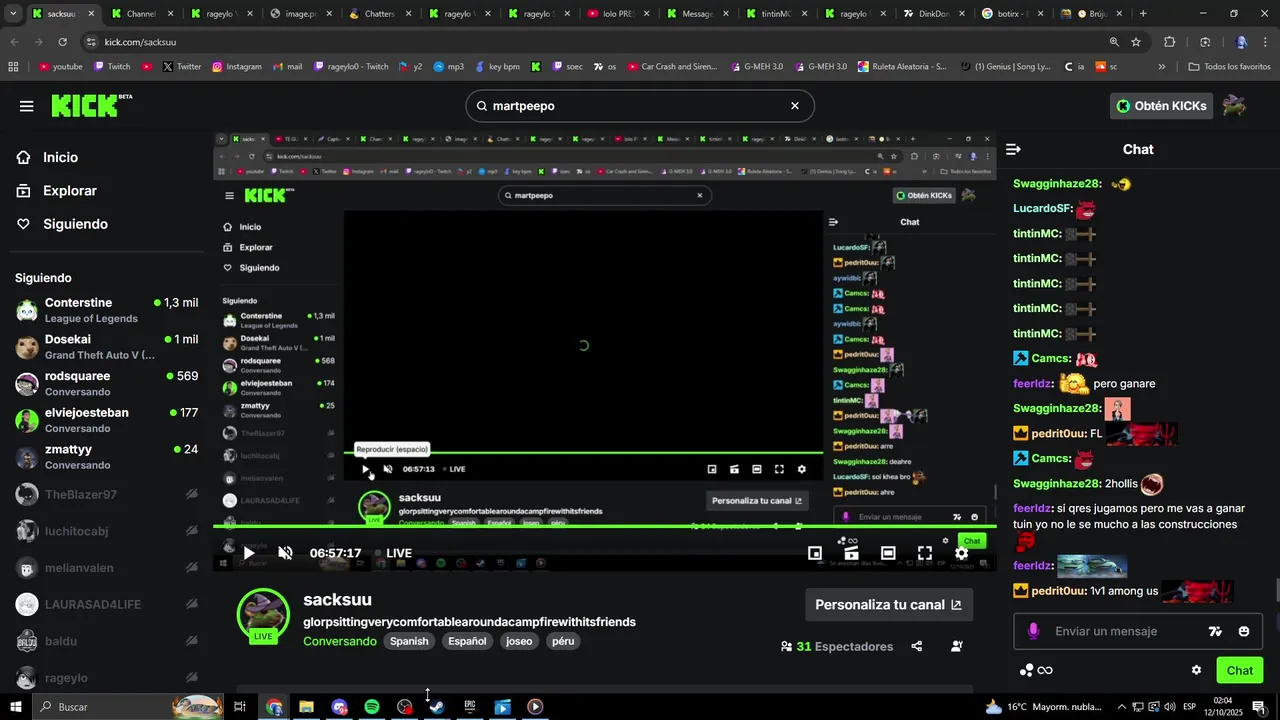Expand hidden bookmarks chevron
This screenshot has height=720, width=1280.
pos(1161,67)
